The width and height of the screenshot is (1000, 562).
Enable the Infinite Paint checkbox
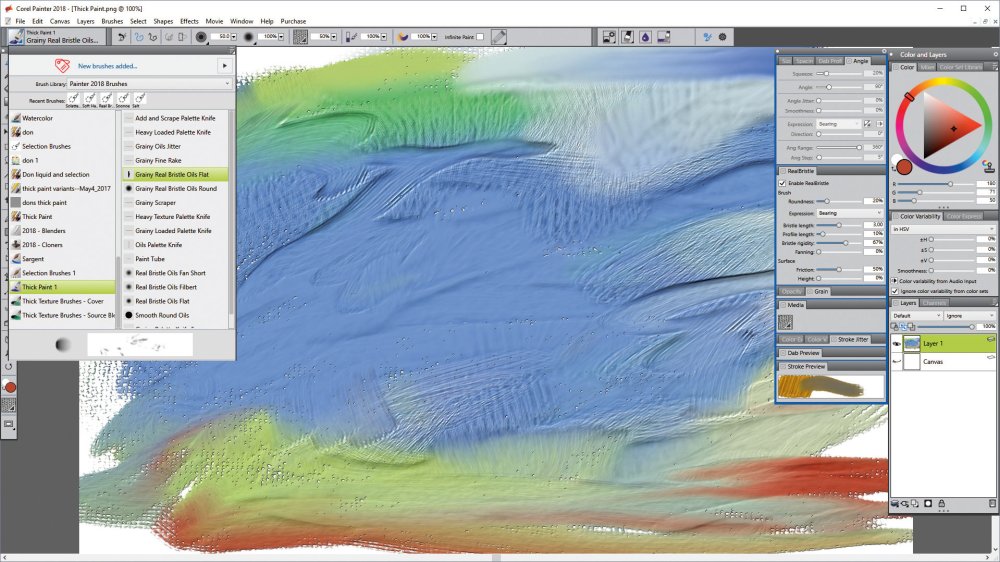[480, 37]
